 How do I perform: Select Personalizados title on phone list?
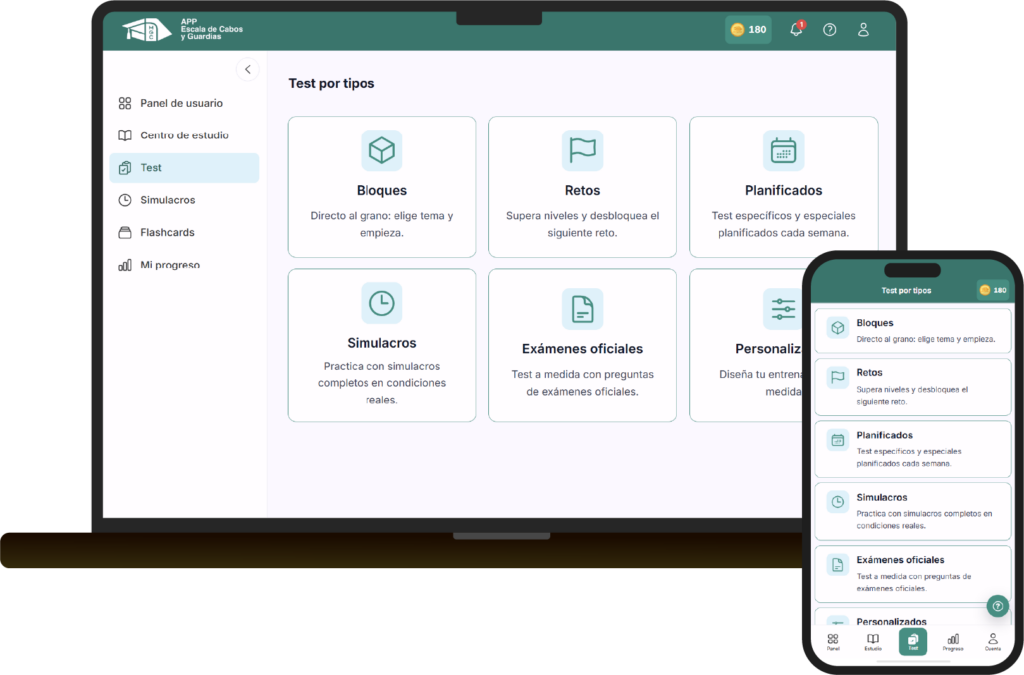pyautogui.click(x=891, y=621)
